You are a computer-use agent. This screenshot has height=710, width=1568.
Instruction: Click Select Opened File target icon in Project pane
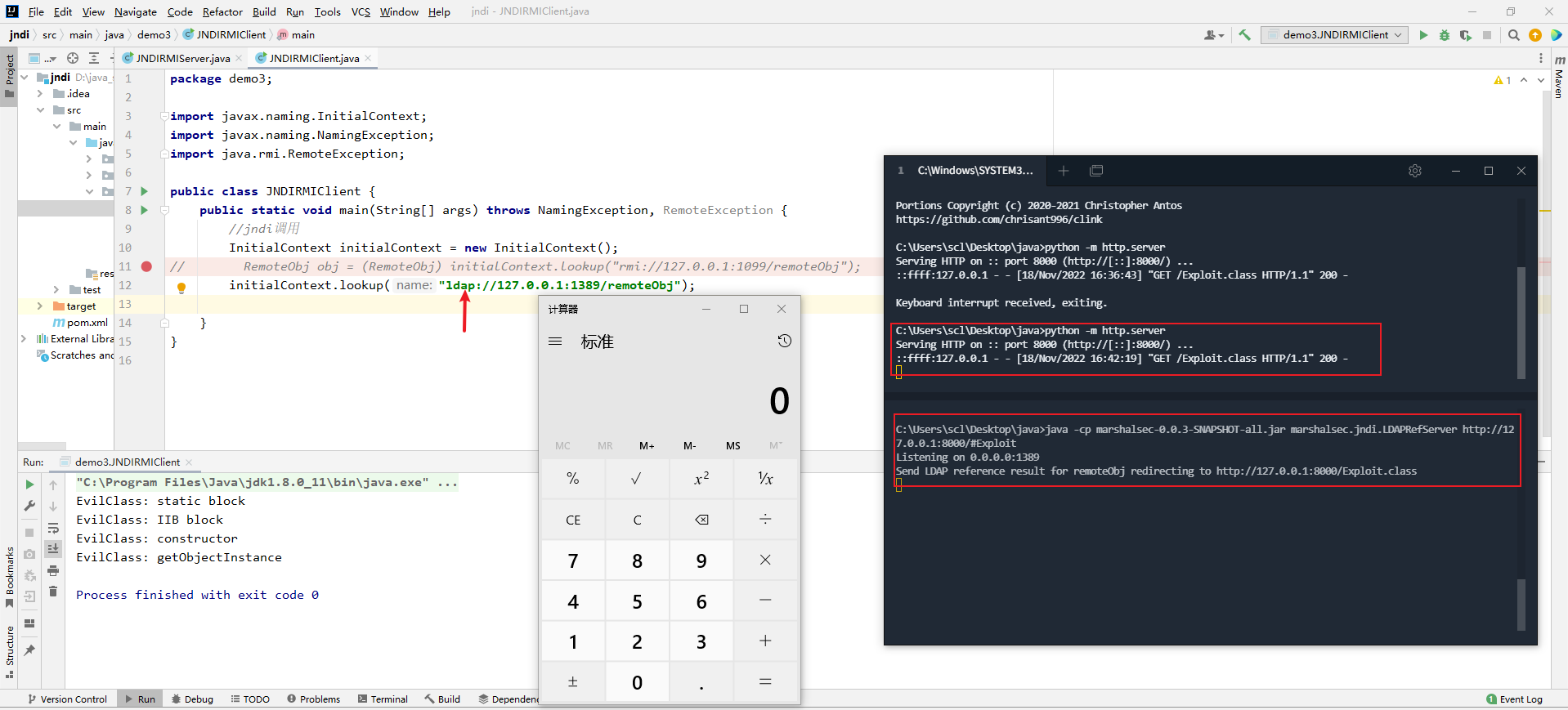tap(73, 58)
